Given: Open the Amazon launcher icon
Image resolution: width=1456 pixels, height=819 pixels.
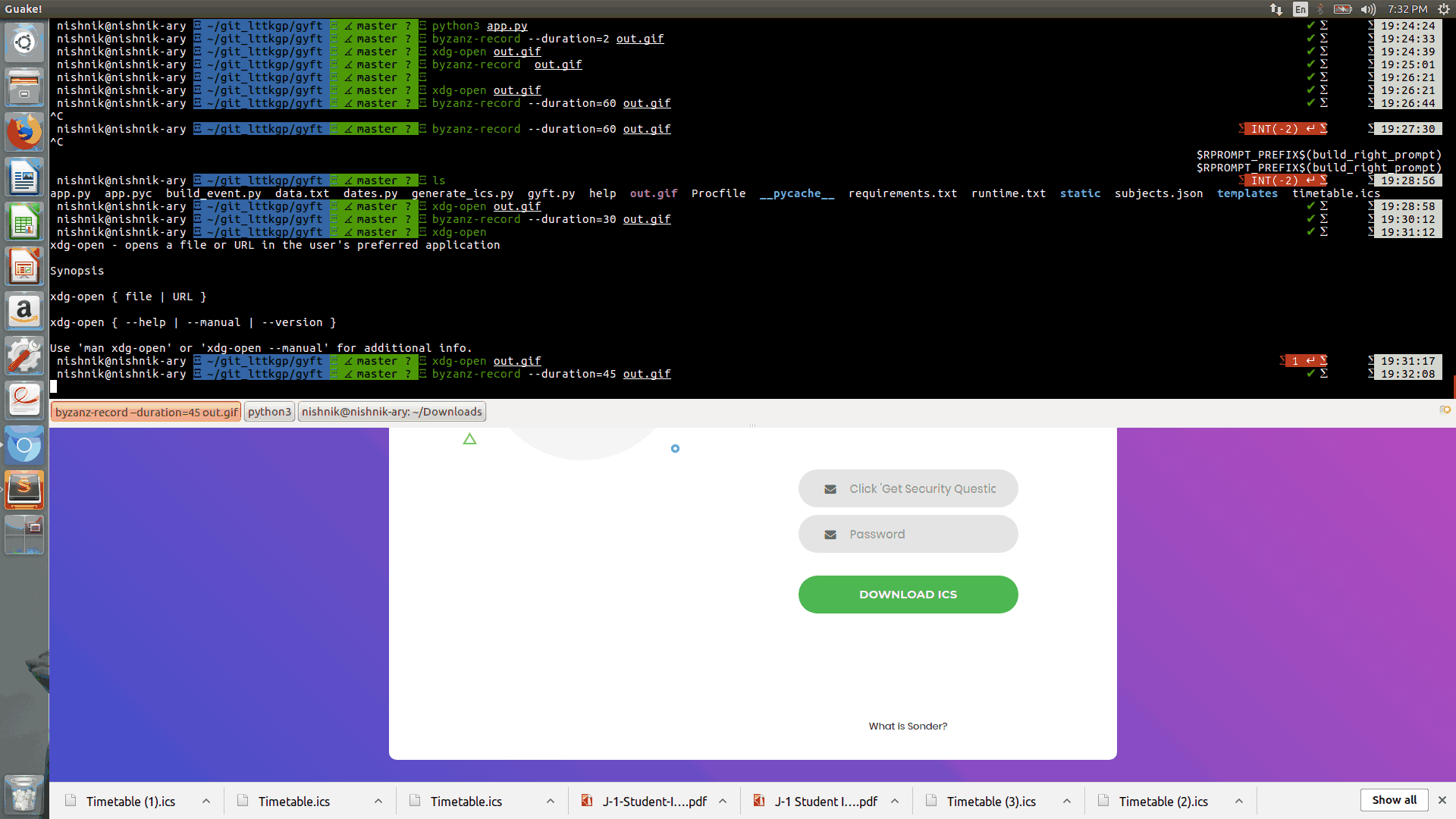Looking at the screenshot, I should [24, 312].
